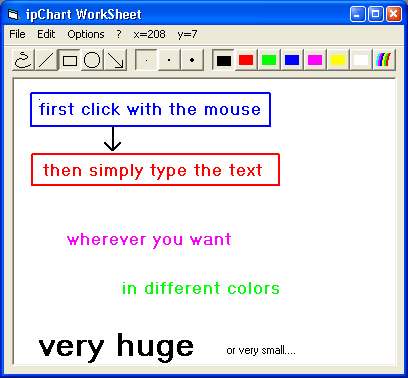Click the tiny 'or very small....' text
The width and height of the screenshot is (408, 378).
261,351
